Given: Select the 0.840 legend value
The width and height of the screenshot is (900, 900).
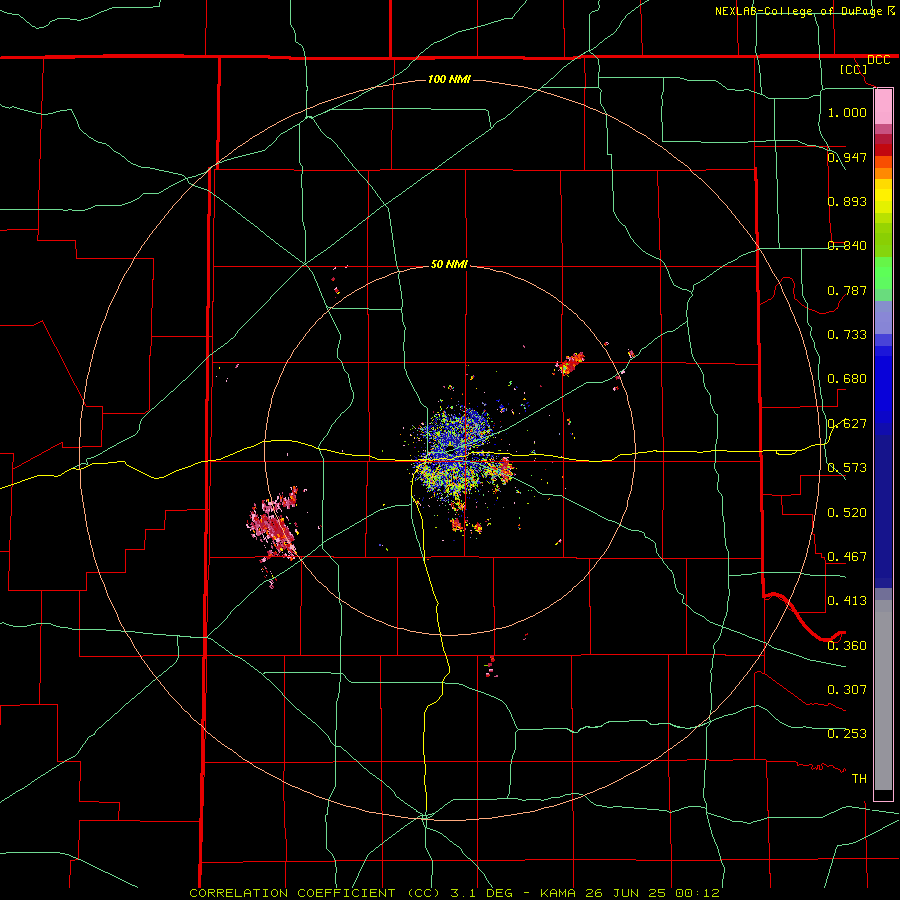Looking at the screenshot, I should tap(847, 245).
